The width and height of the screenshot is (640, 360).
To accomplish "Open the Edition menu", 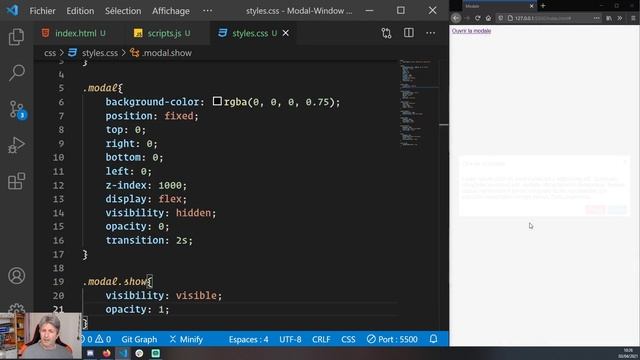I will click(80, 11).
